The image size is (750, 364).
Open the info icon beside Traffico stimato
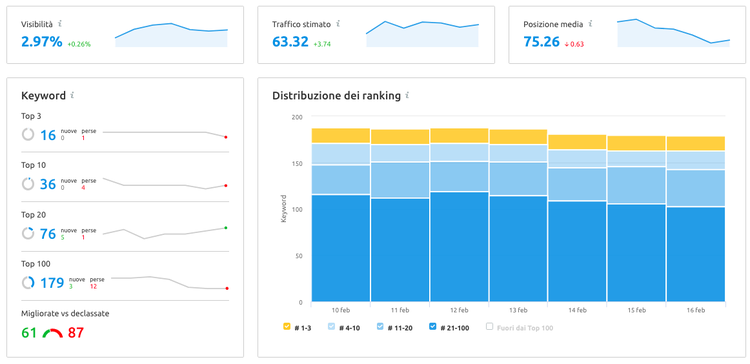tap(338, 23)
